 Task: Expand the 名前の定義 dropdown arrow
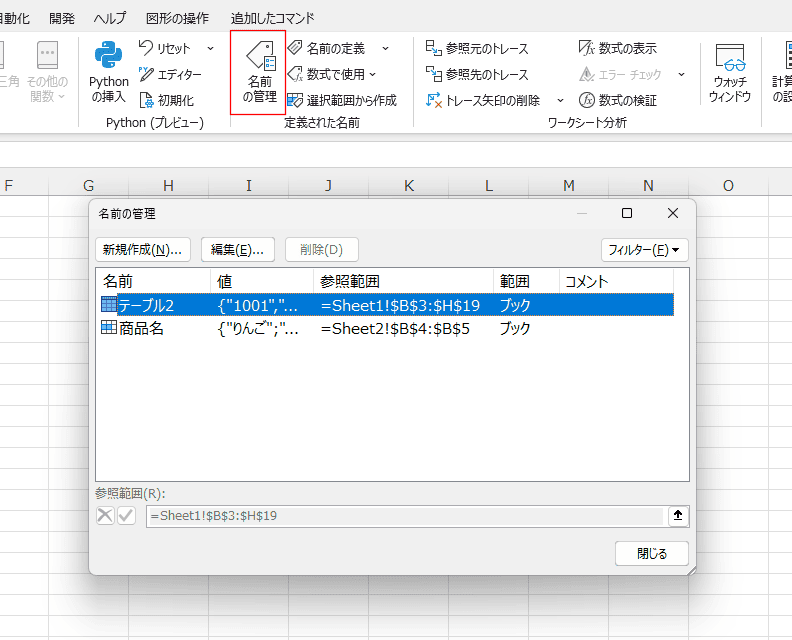[x=385, y=48]
